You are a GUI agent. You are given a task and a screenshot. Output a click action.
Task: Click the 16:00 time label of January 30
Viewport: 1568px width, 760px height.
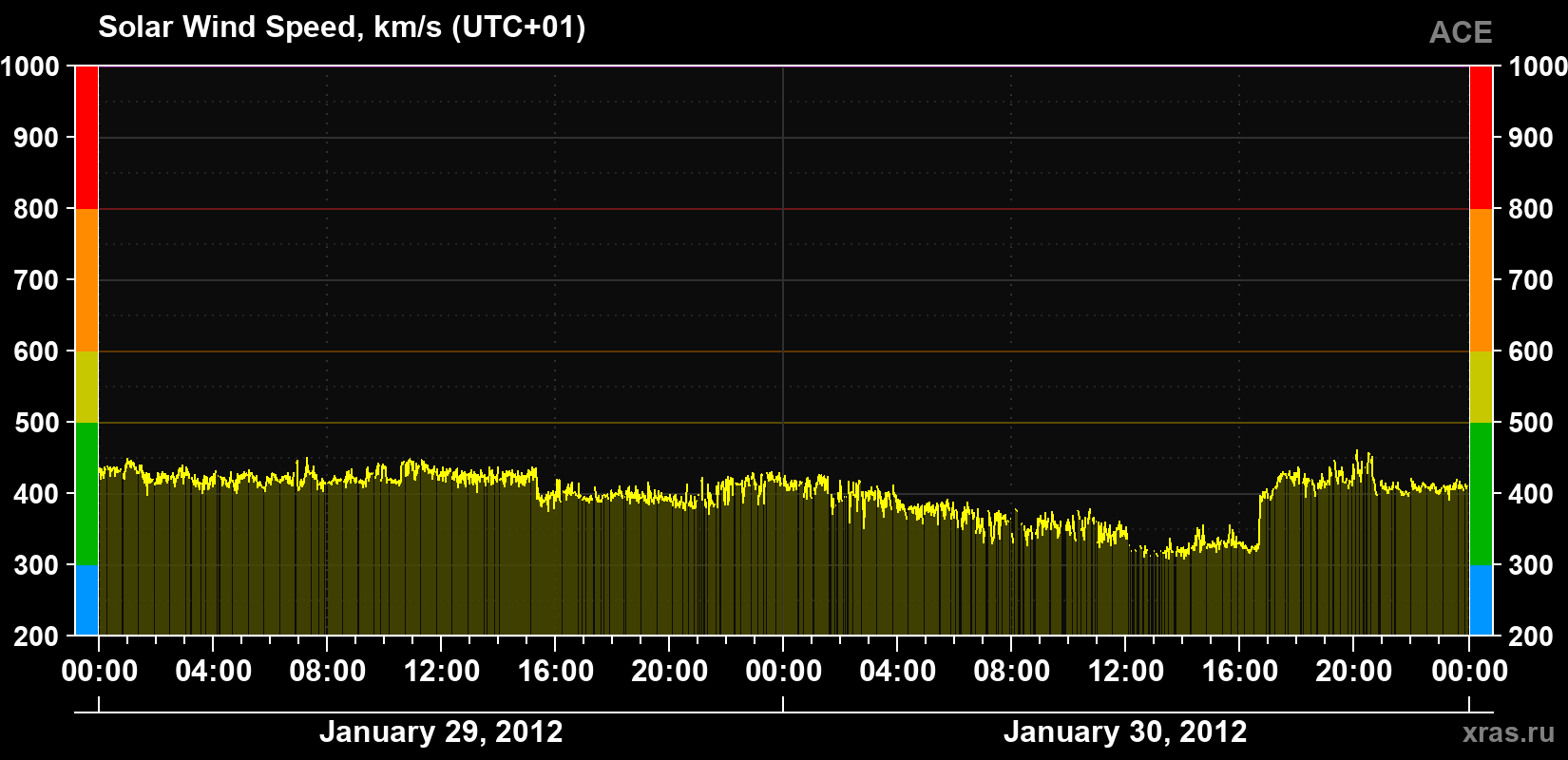(x=1240, y=672)
